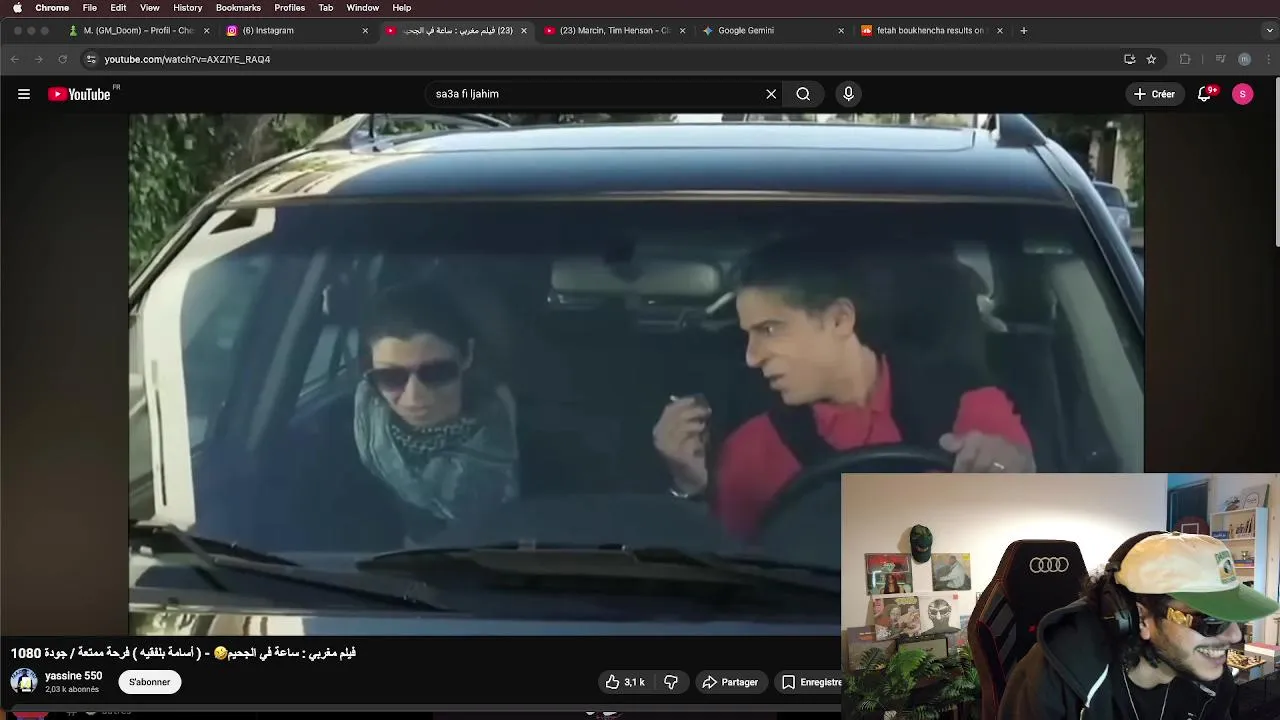Reload the current page
The height and width of the screenshot is (720, 1280).
[x=62, y=59]
